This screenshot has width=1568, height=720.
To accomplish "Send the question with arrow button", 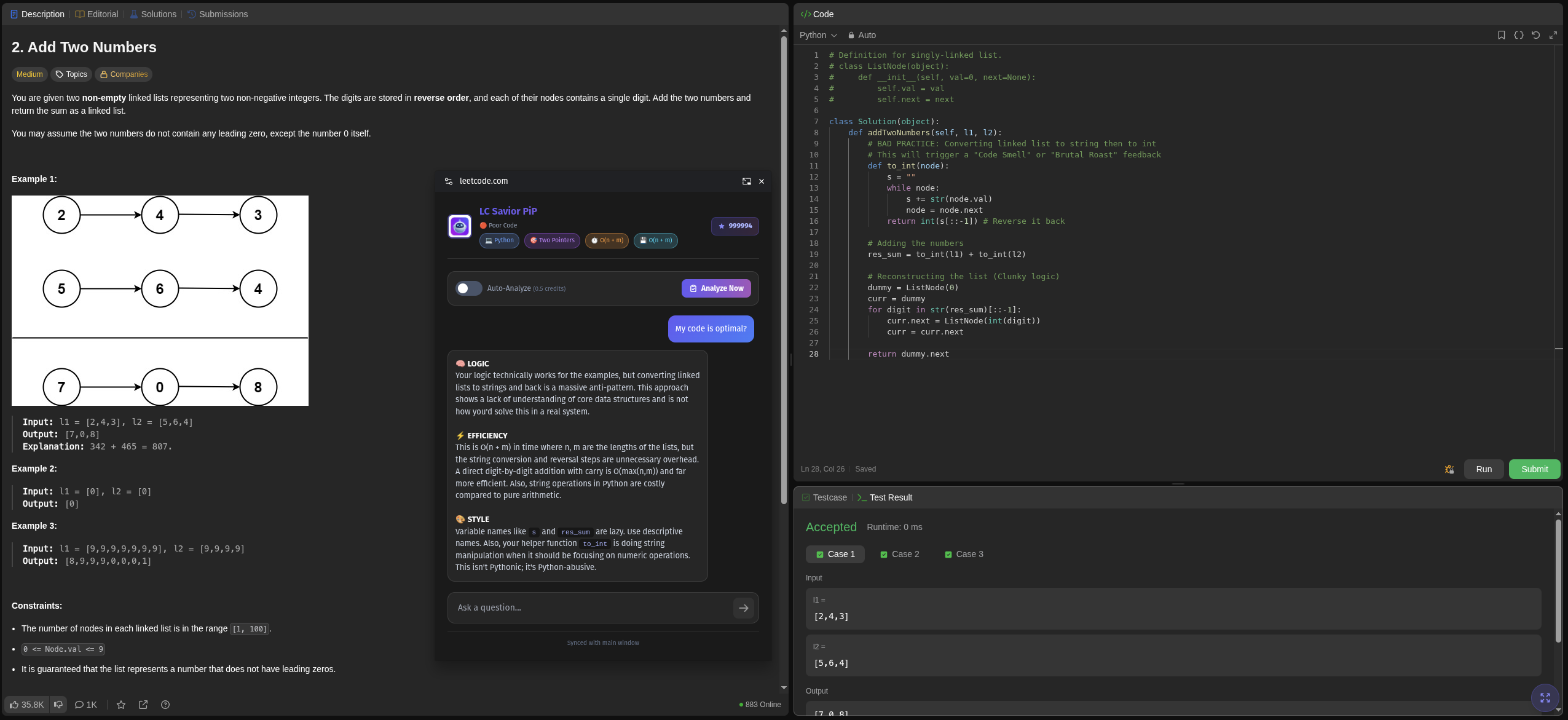I will [743, 608].
